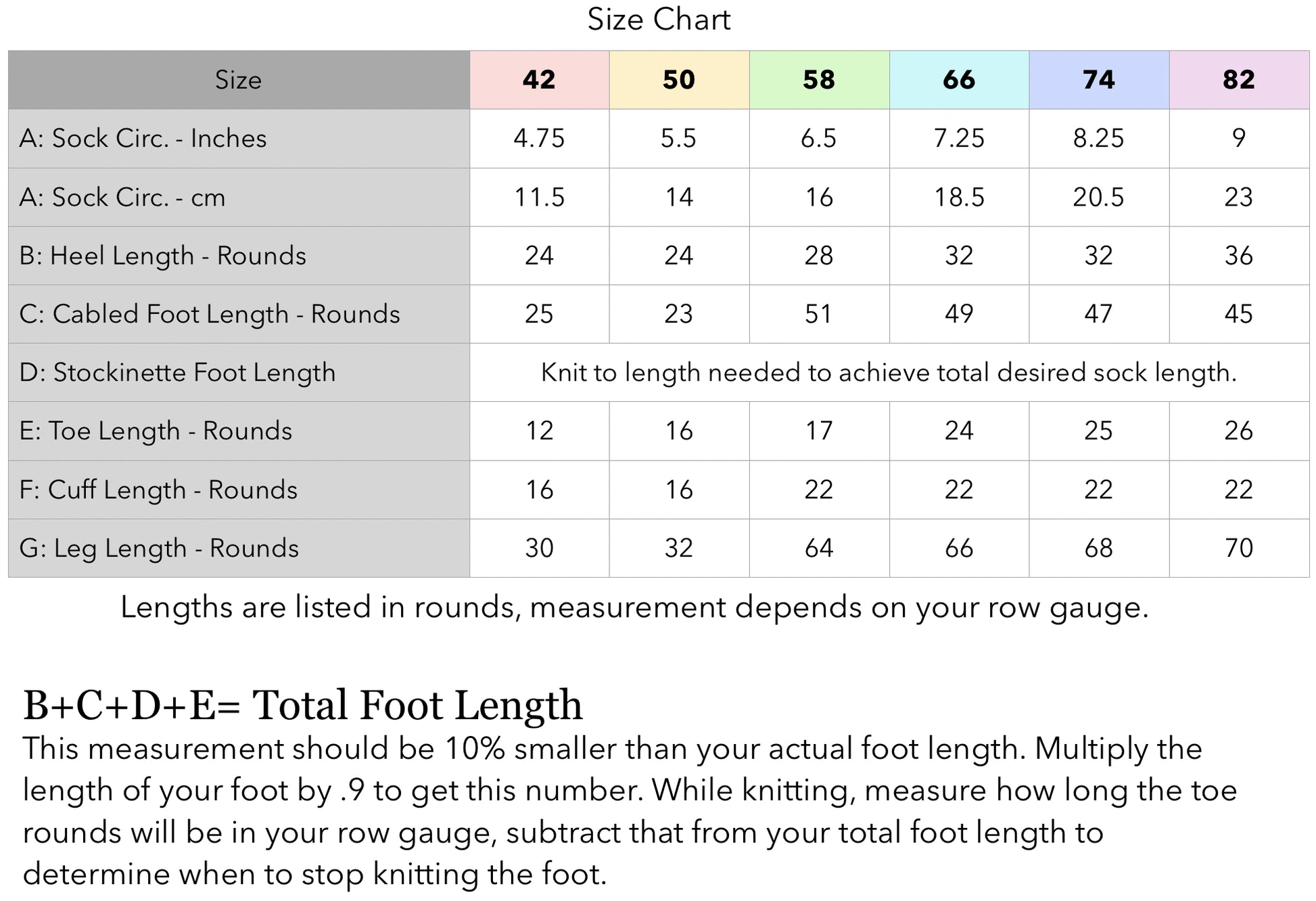Select the cyan size 66 header cell
The height and width of the screenshot is (901, 1316).
pyautogui.click(x=959, y=80)
